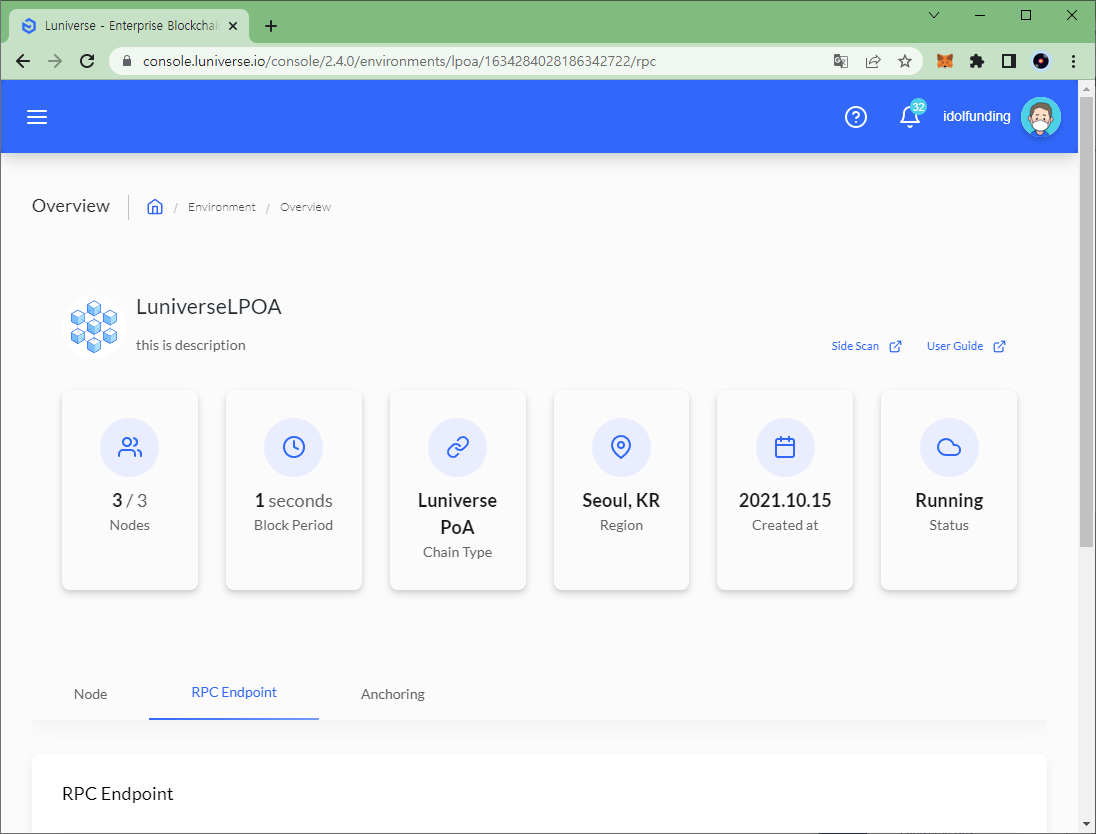Close the Luniverse browser tab

point(233,26)
